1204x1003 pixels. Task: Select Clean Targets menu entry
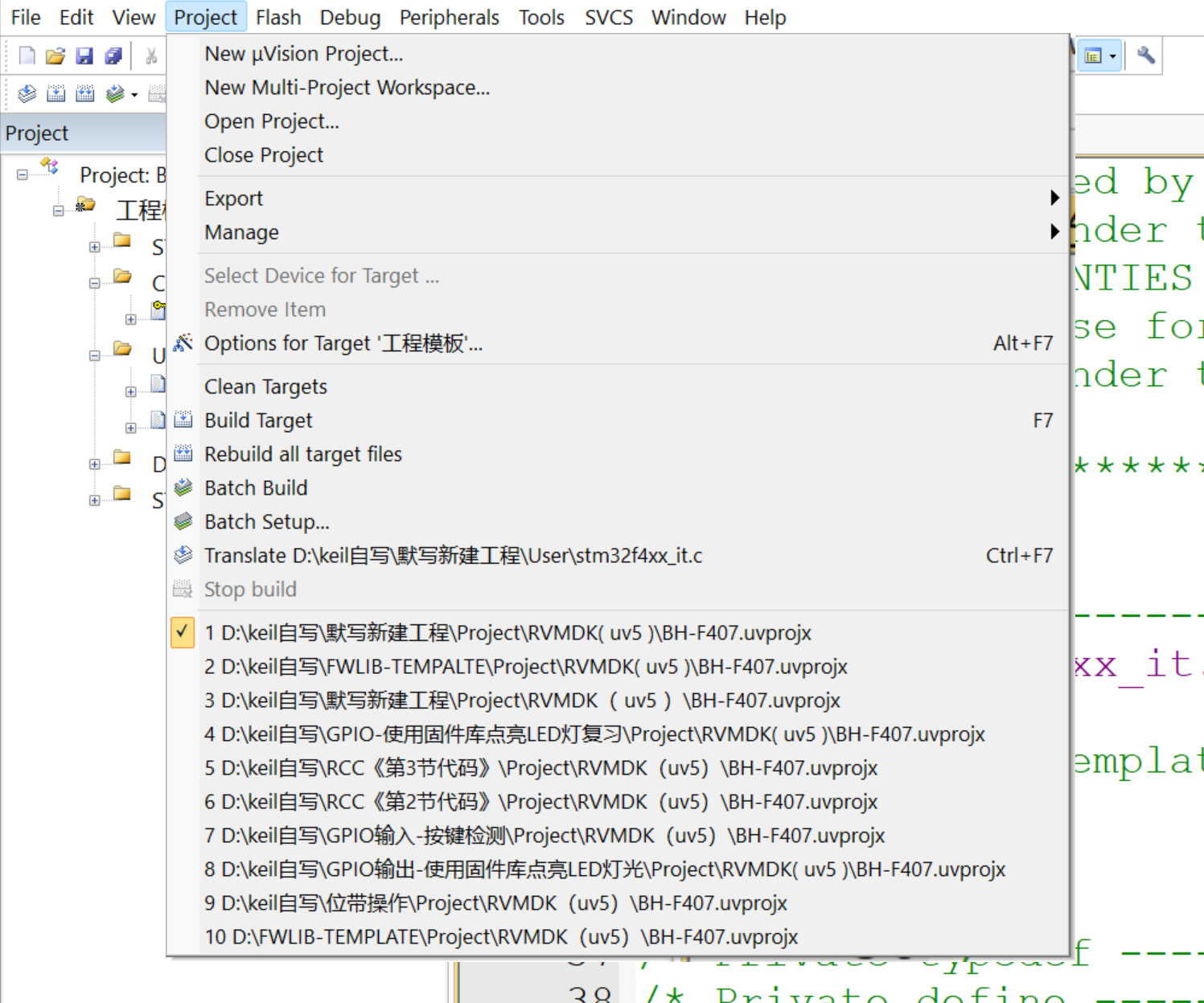[x=618, y=386]
